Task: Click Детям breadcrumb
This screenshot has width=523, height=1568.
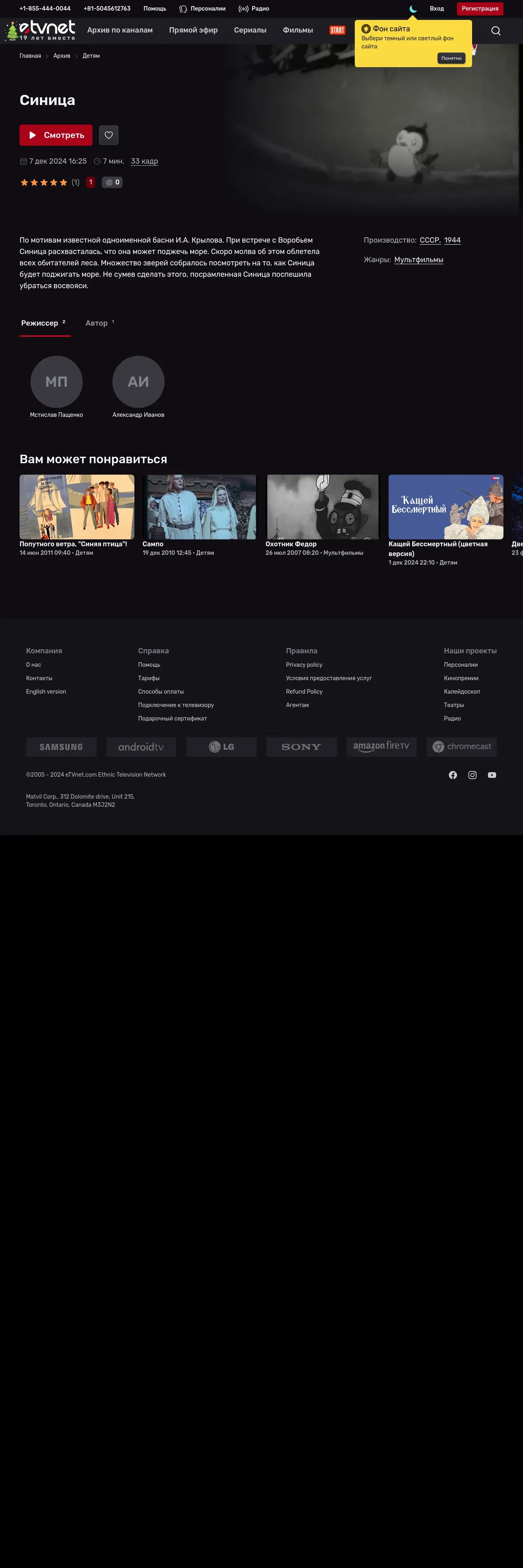Action: pos(91,56)
